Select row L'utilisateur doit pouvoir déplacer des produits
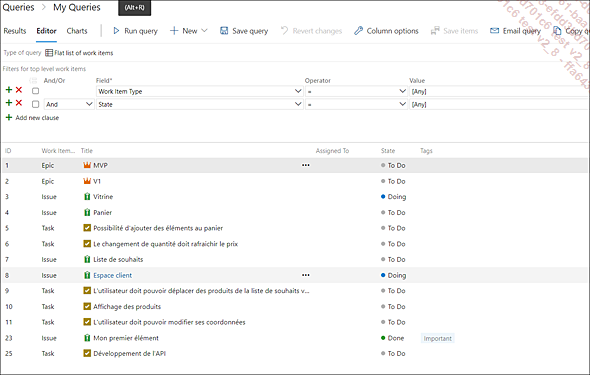The image size is (590, 375). 295,291
